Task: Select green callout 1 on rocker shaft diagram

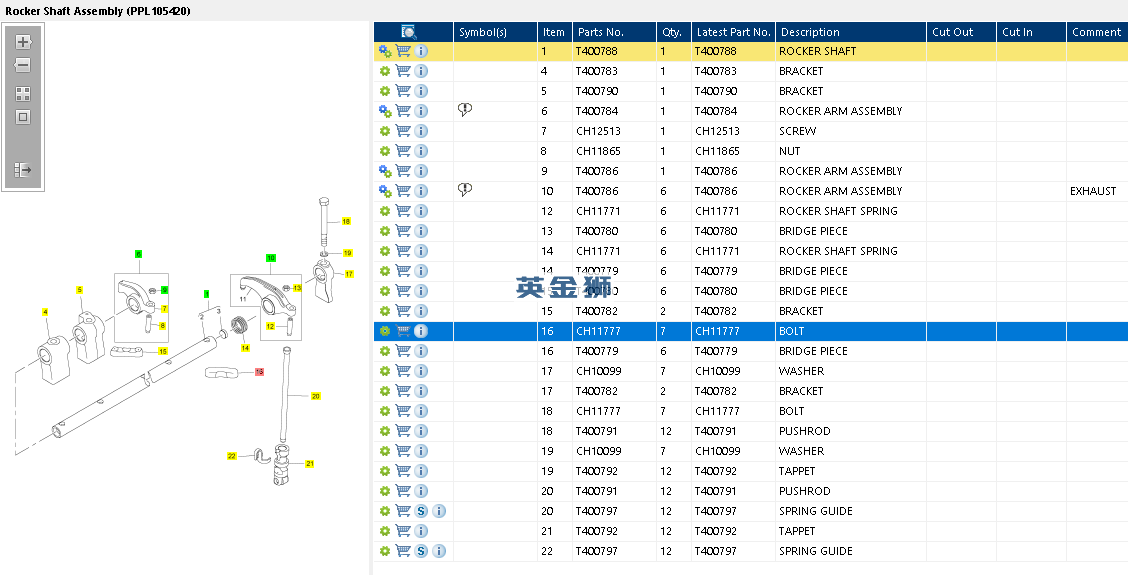Action: pyautogui.click(x=206, y=294)
